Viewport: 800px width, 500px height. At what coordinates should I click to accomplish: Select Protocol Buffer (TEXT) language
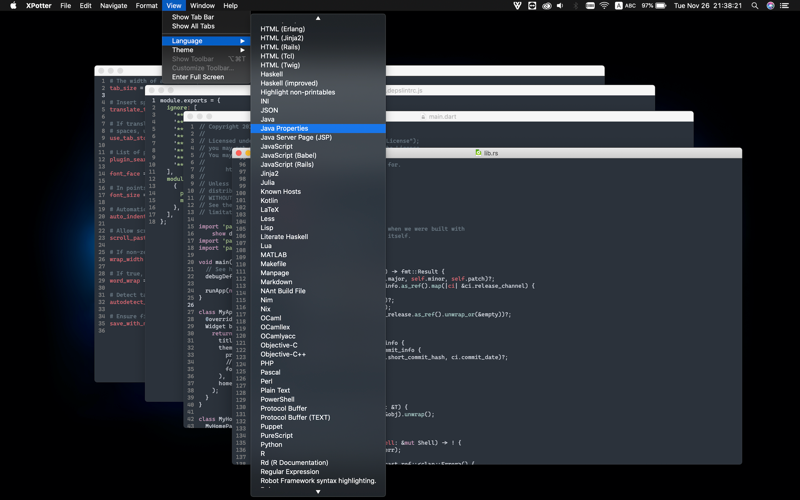point(318,417)
